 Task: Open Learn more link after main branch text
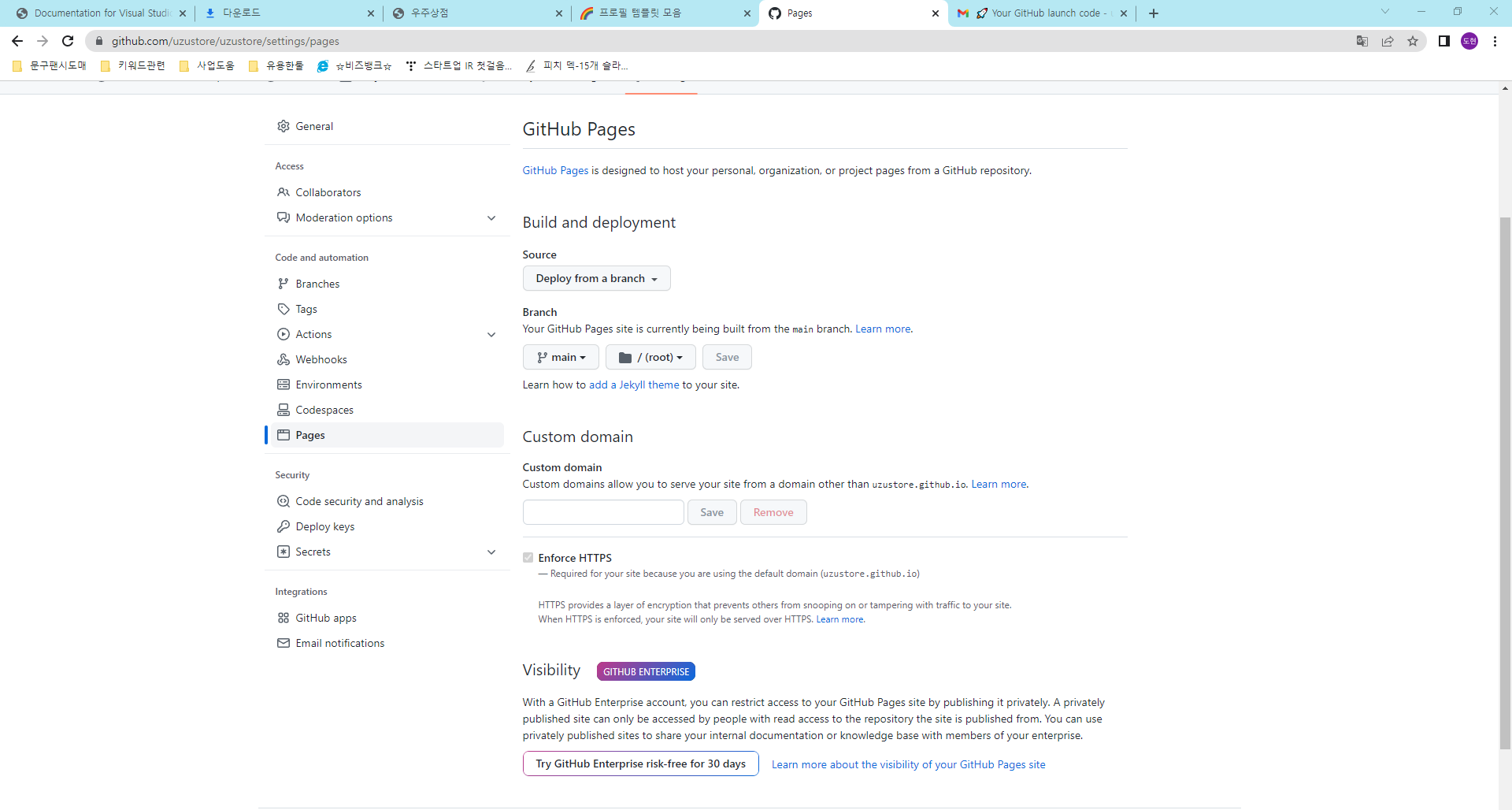[883, 329]
